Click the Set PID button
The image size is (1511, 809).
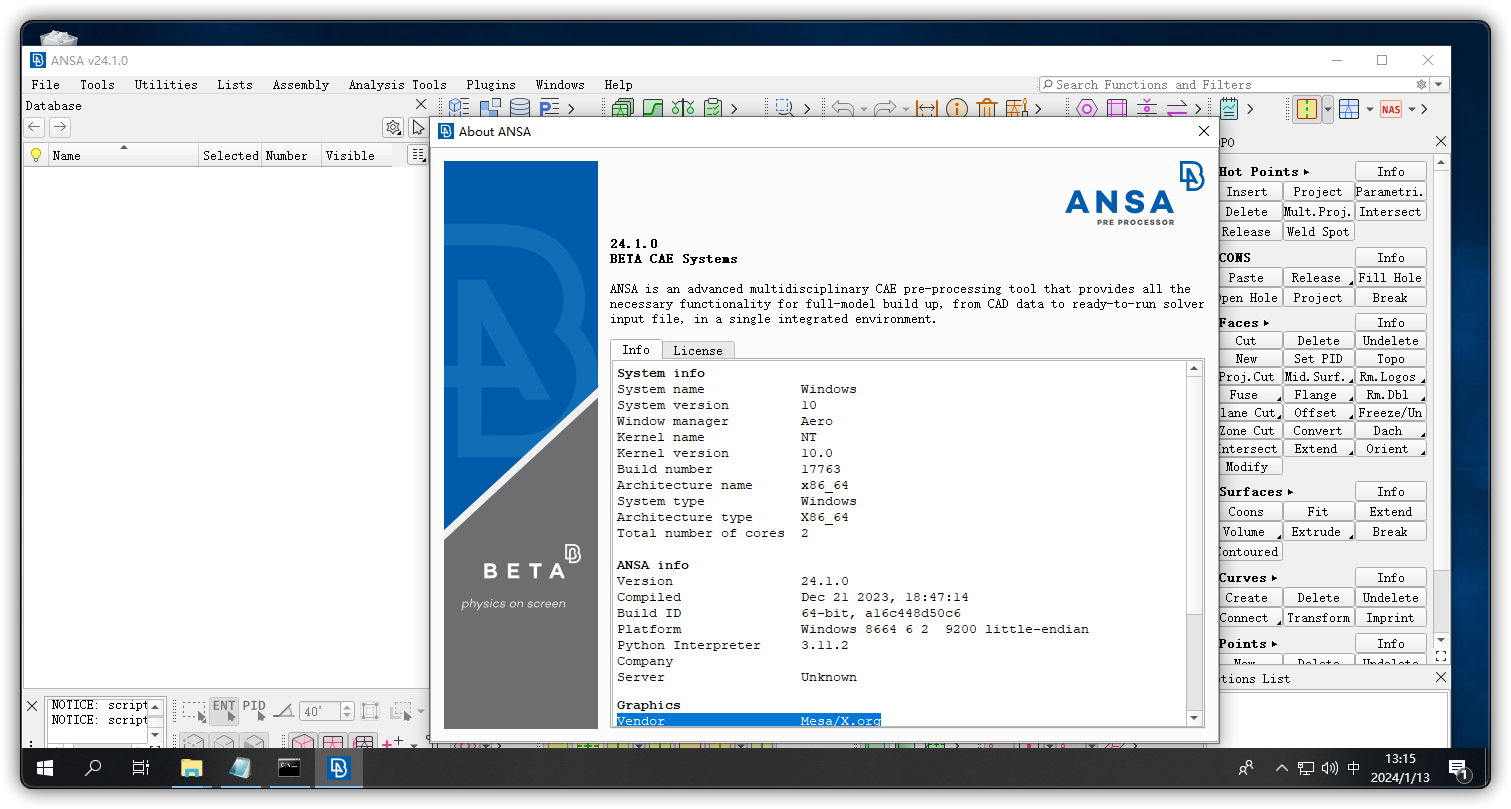[1318, 359]
